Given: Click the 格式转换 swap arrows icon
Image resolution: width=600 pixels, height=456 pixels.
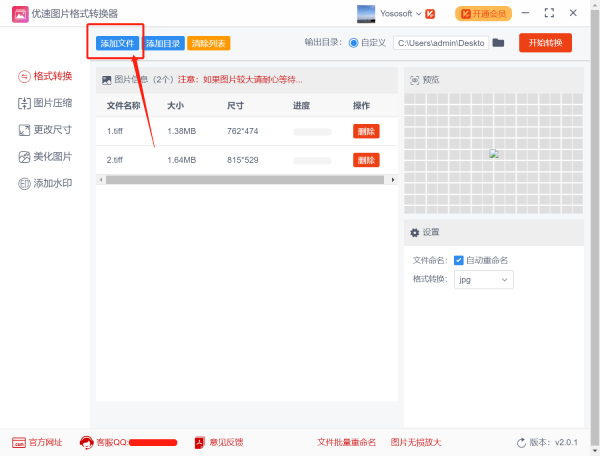Looking at the screenshot, I should click(x=24, y=77).
